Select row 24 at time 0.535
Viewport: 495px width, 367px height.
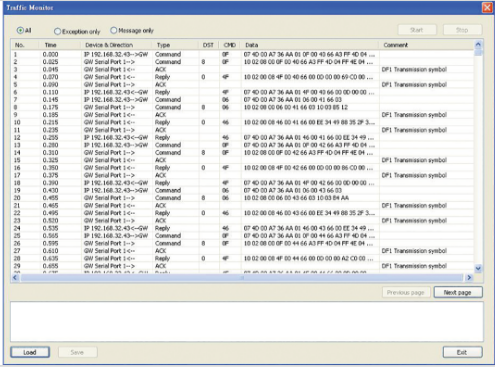pos(243,228)
